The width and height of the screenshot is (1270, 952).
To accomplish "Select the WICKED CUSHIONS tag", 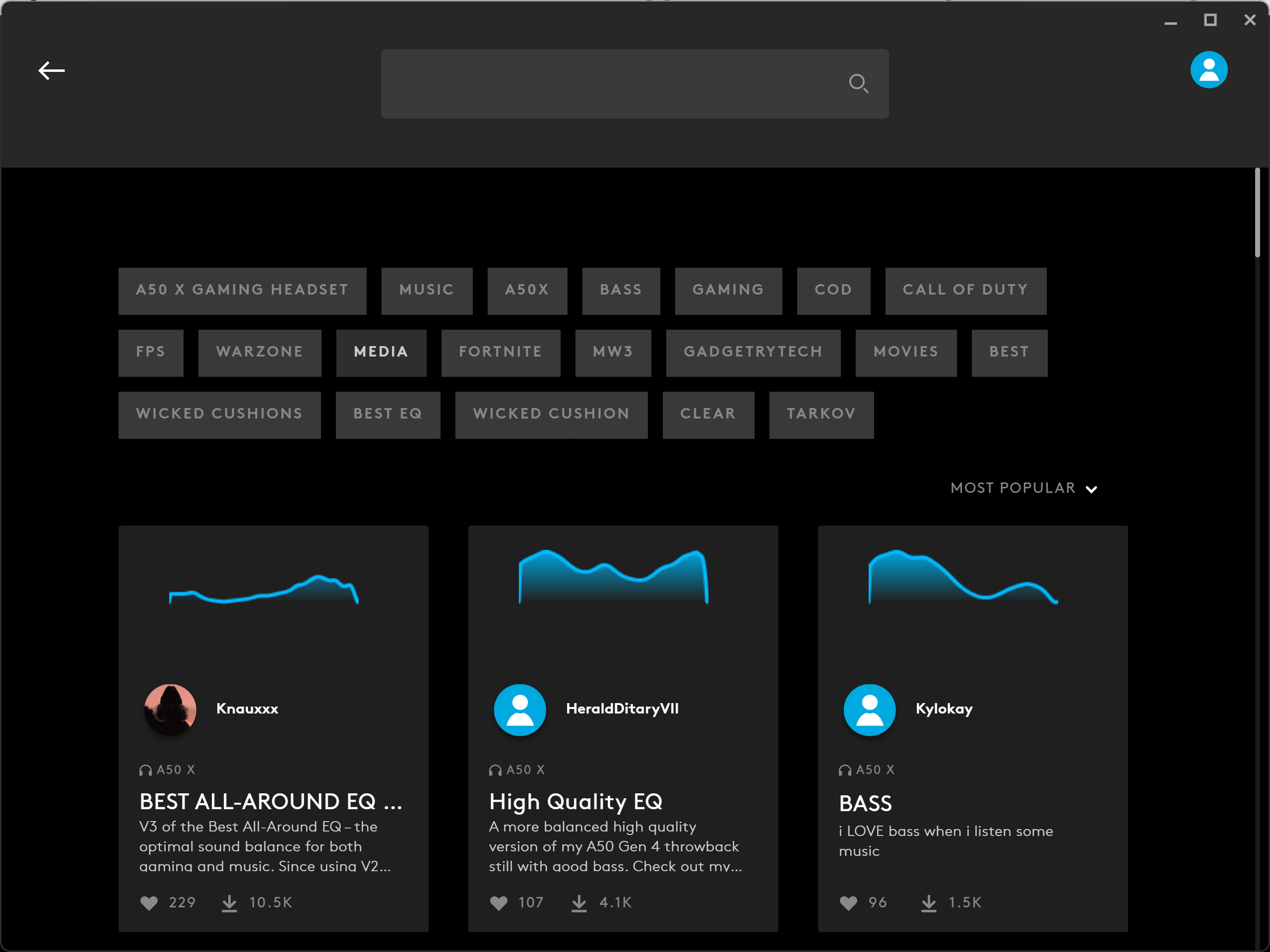I will 219,415.
